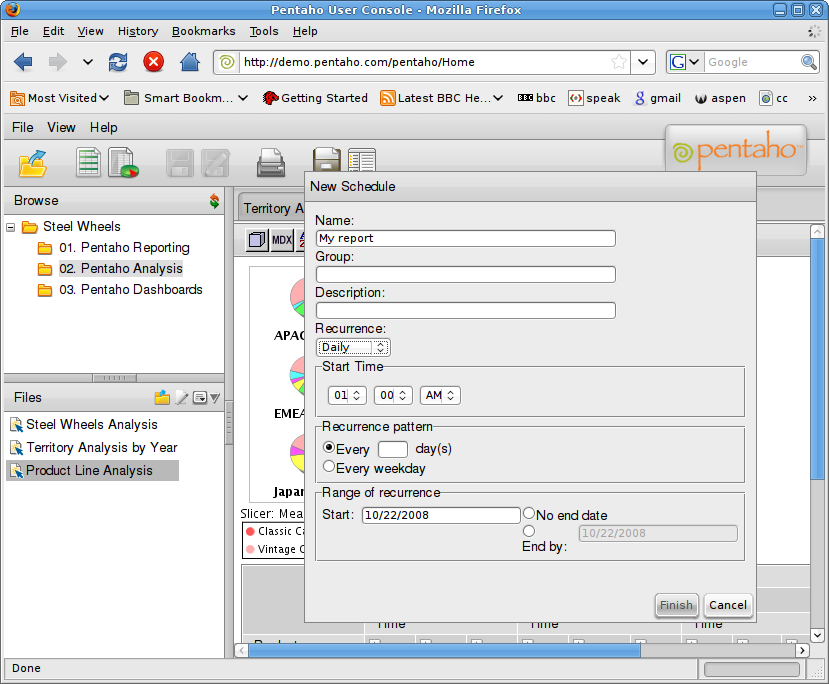Screen dimensions: 829x684
Task: Click the Description input field
Action: [466, 310]
